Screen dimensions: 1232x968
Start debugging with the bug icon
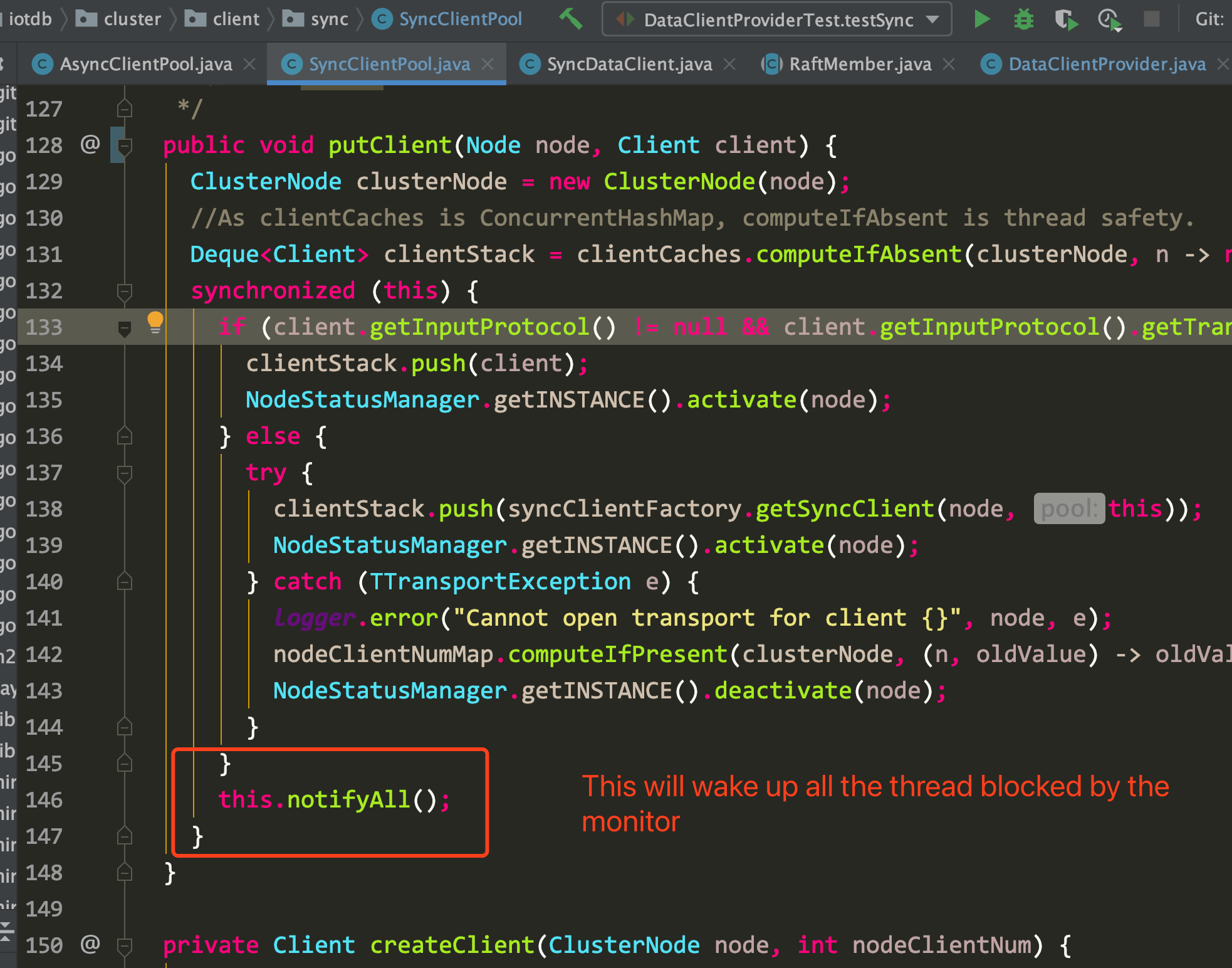(x=1023, y=19)
